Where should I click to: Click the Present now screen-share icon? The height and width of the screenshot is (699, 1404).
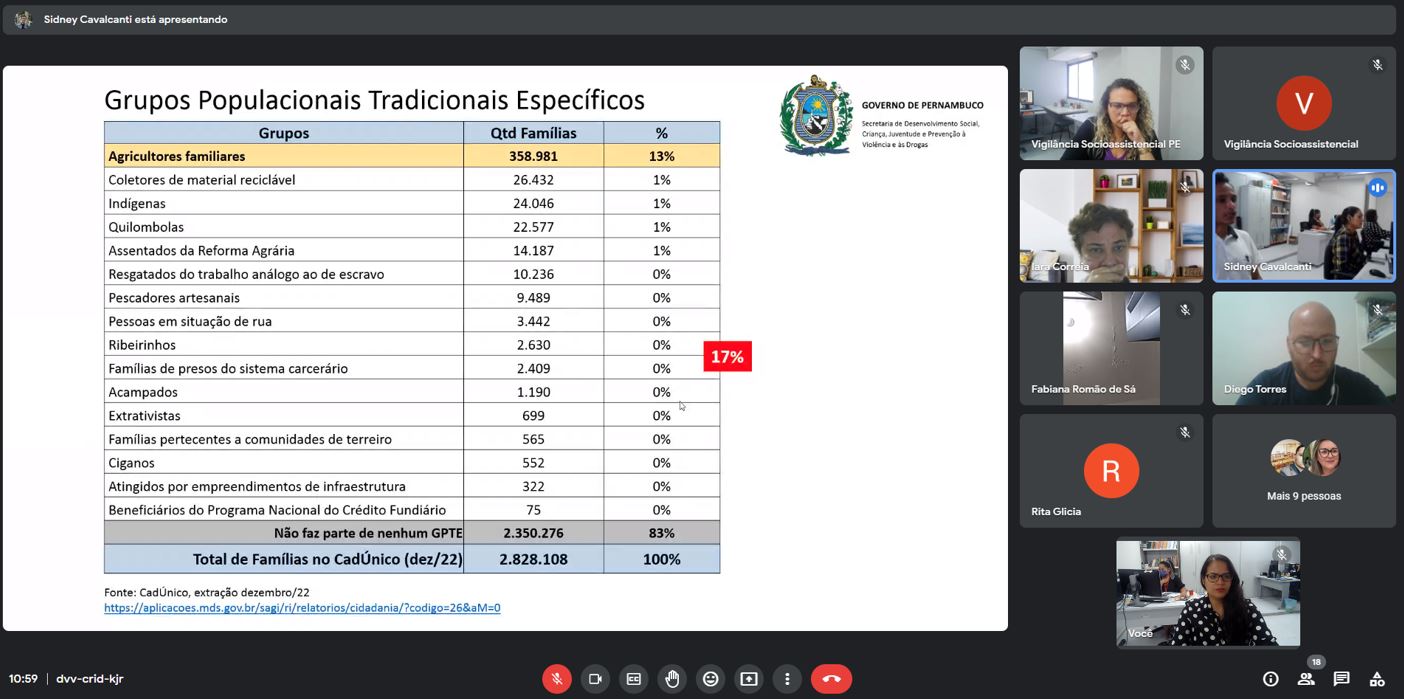[749, 679]
